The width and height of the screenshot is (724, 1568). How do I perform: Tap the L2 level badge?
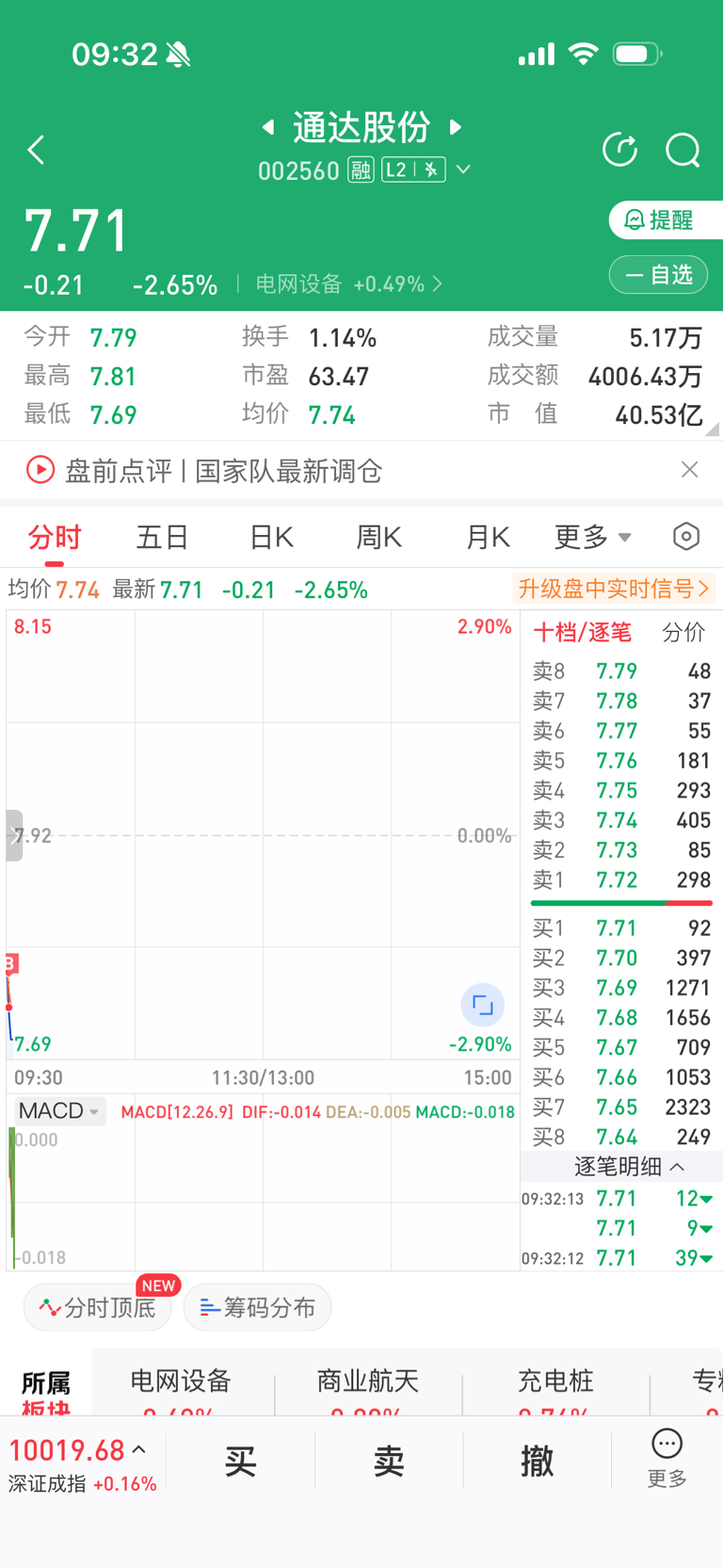(x=413, y=170)
